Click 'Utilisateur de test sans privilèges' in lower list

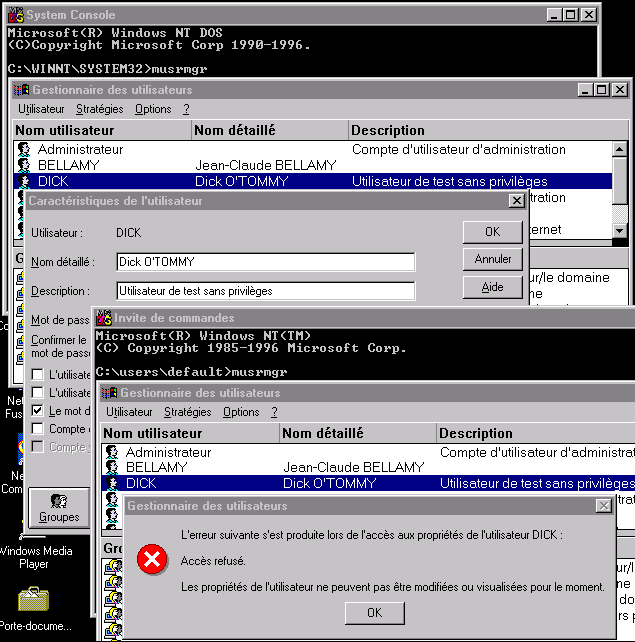coord(537,484)
